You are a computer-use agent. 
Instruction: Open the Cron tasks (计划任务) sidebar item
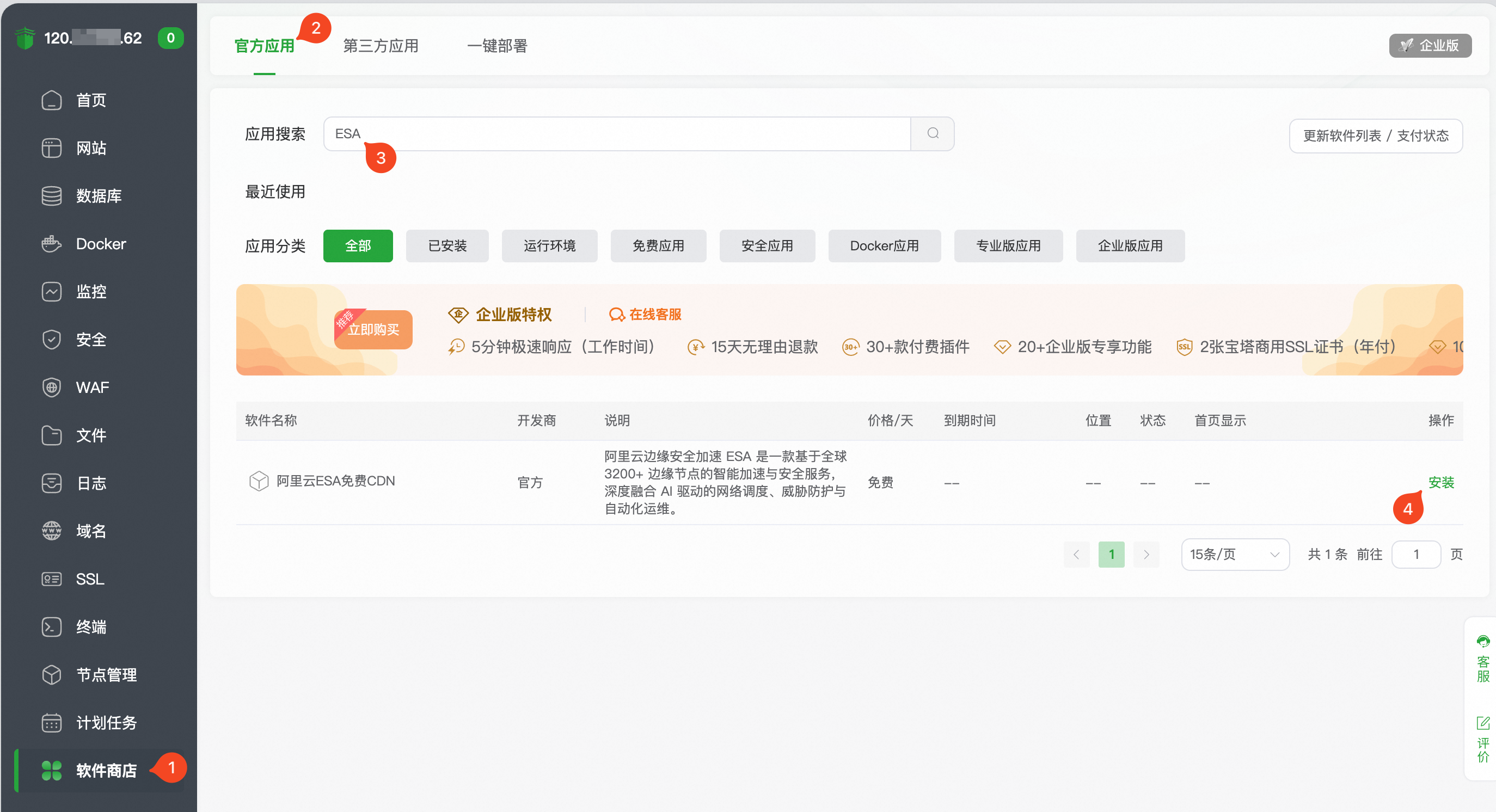[x=106, y=723]
